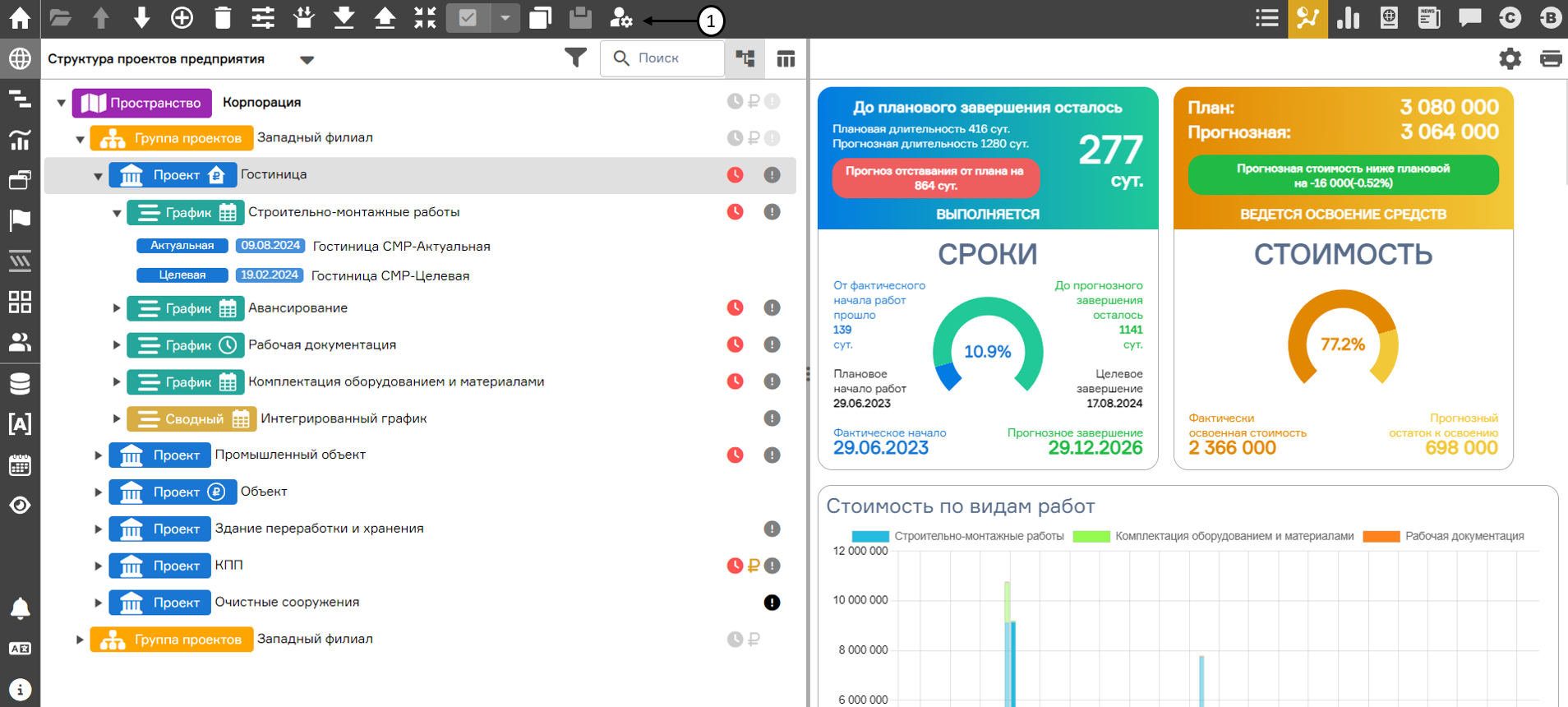The width and height of the screenshot is (1568, 707).
Task: Move item up with arrow icon
Action: click(x=101, y=17)
